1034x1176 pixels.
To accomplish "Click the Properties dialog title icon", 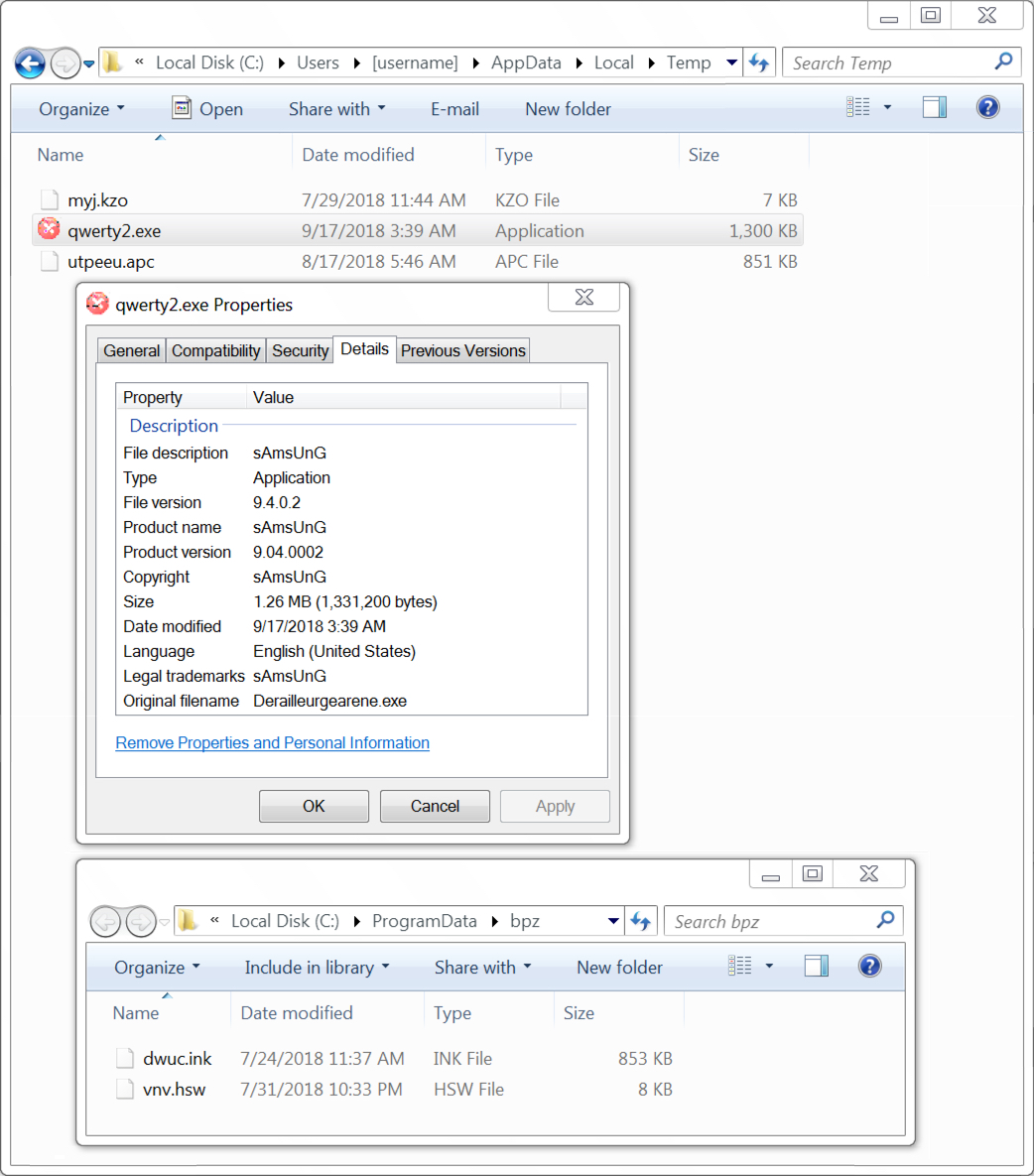I will click(x=97, y=304).
